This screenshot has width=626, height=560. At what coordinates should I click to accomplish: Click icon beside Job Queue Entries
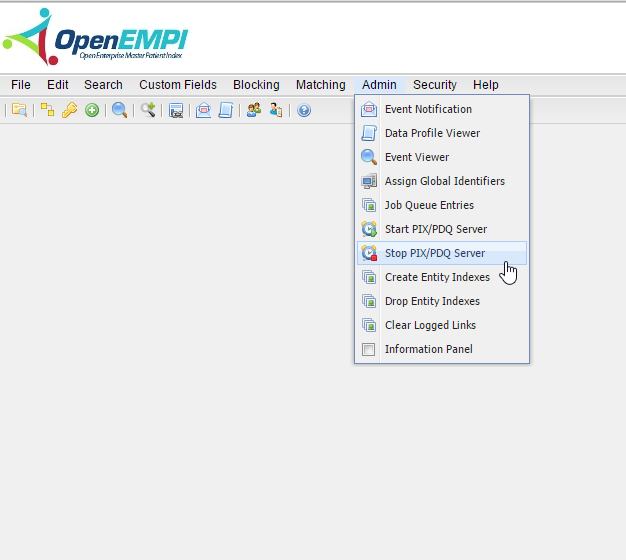point(369,205)
